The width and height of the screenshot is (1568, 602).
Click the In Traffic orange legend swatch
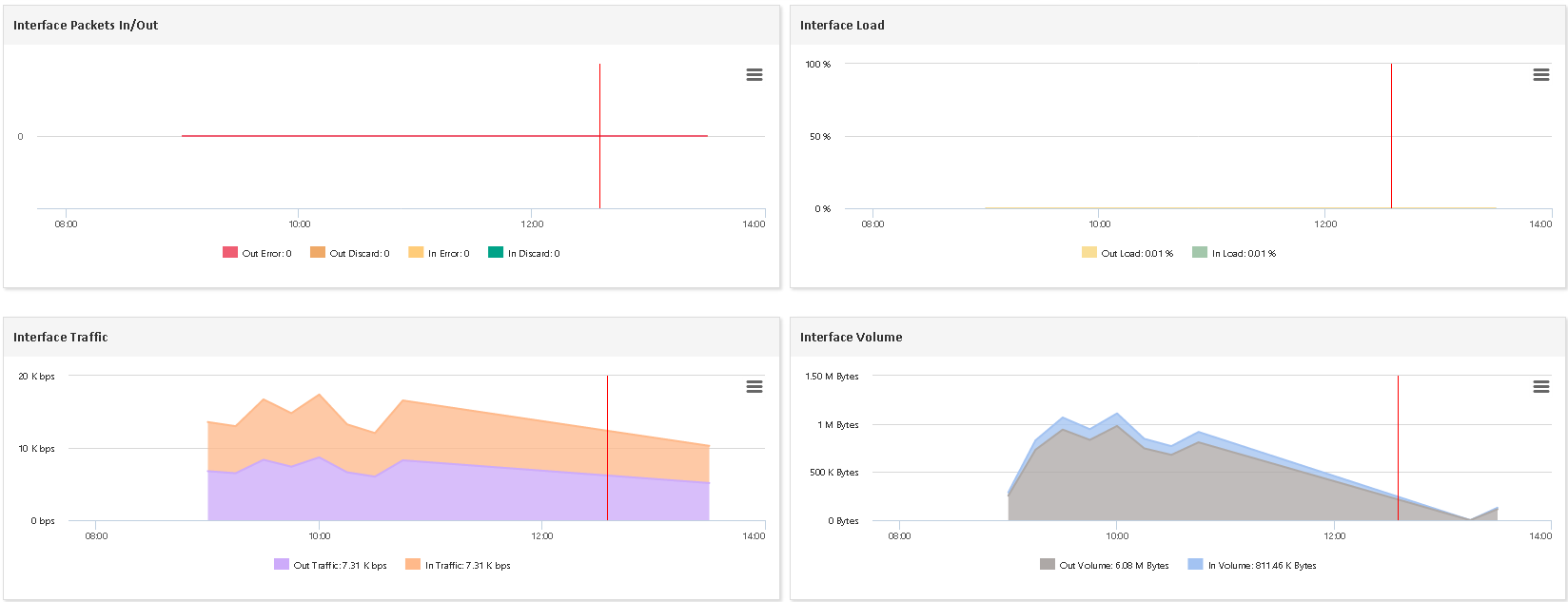(413, 565)
